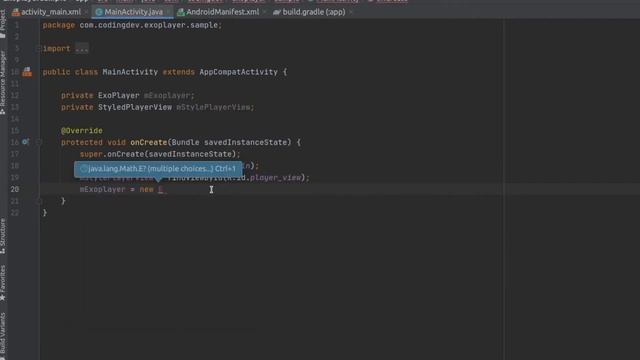The image size is (640, 360).
Task: Collapse the onCreate method fold marker
Action: pyautogui.click(x=39, y=142)
